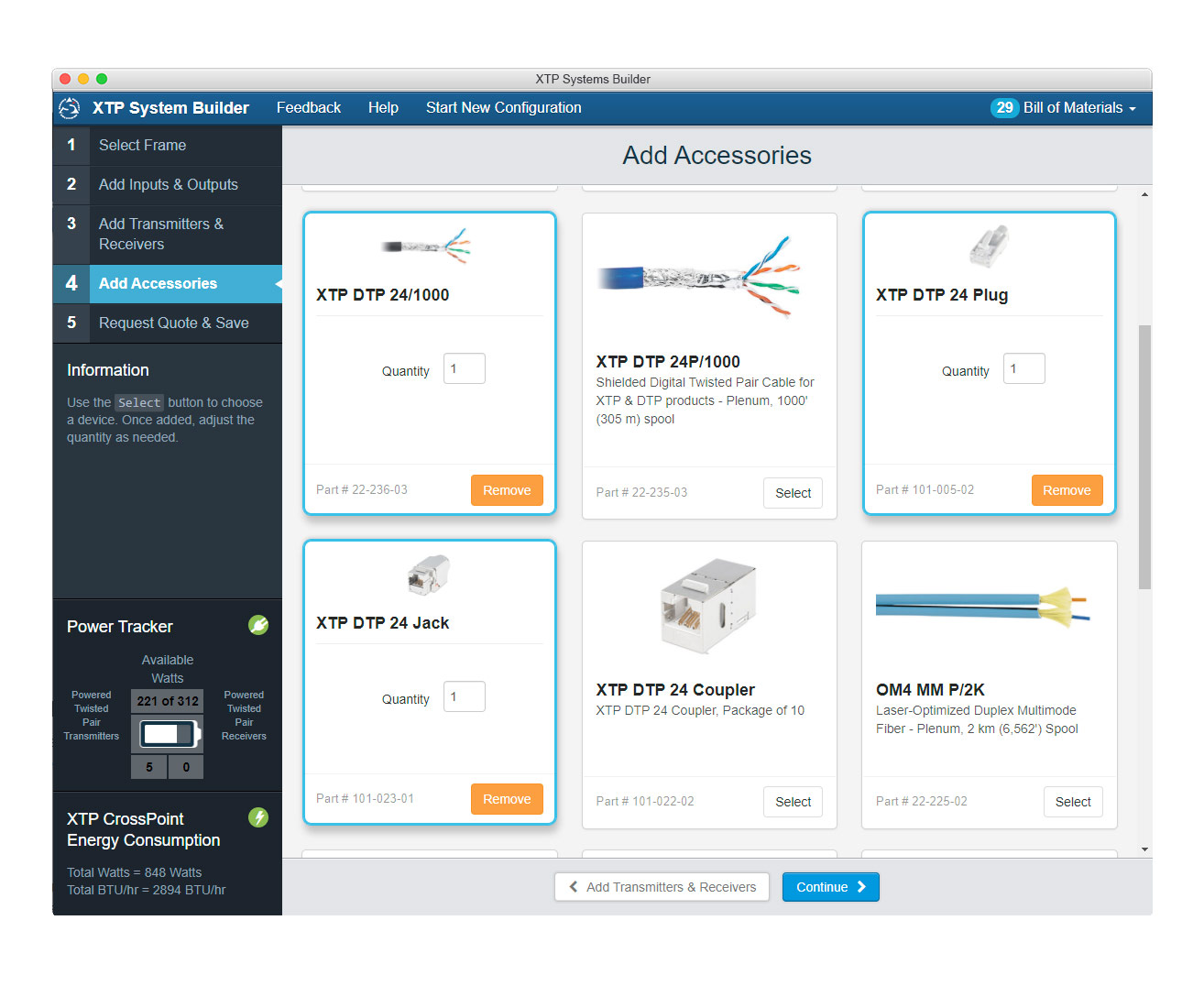Click the XTP DTP 24/1000 cable image
This screenshot has height=986, width=1204.
(426, 246)
